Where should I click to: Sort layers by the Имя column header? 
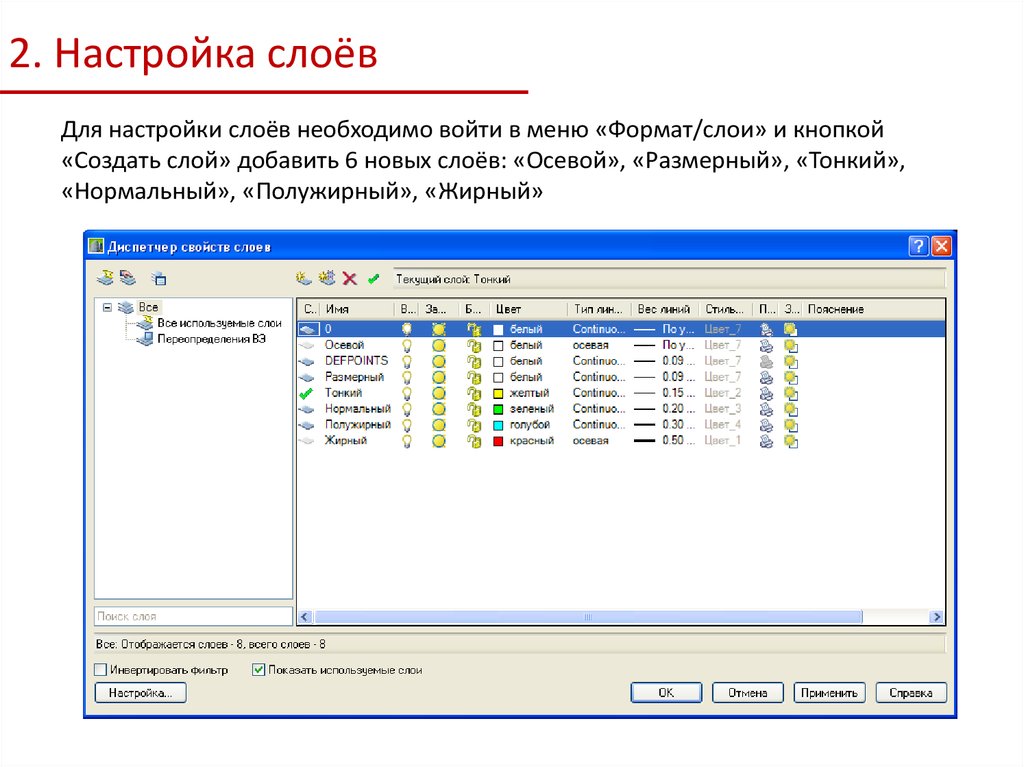point(356,310)
